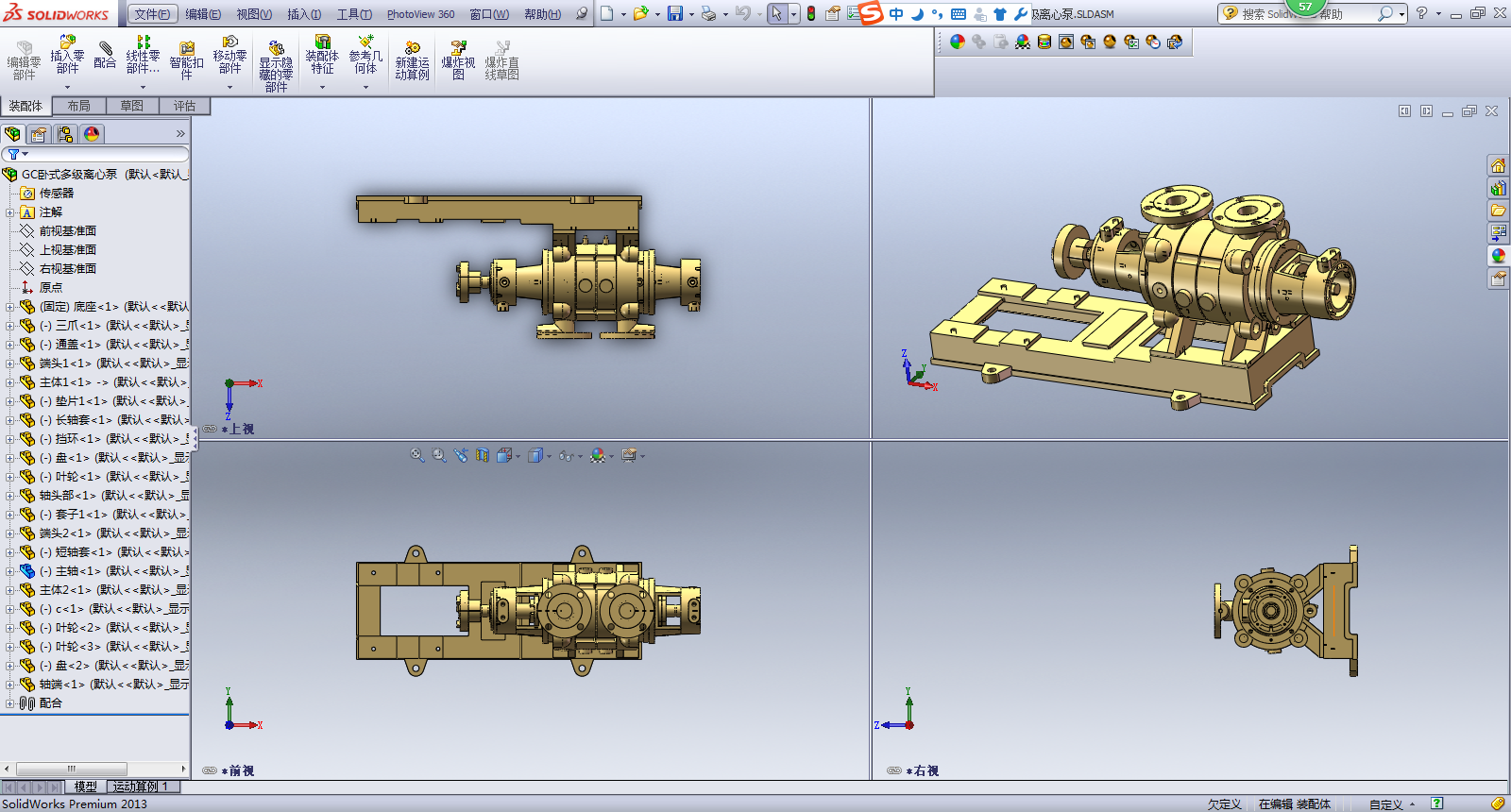Open the Hide/Show Items dropdown arrow

point(579,456)
